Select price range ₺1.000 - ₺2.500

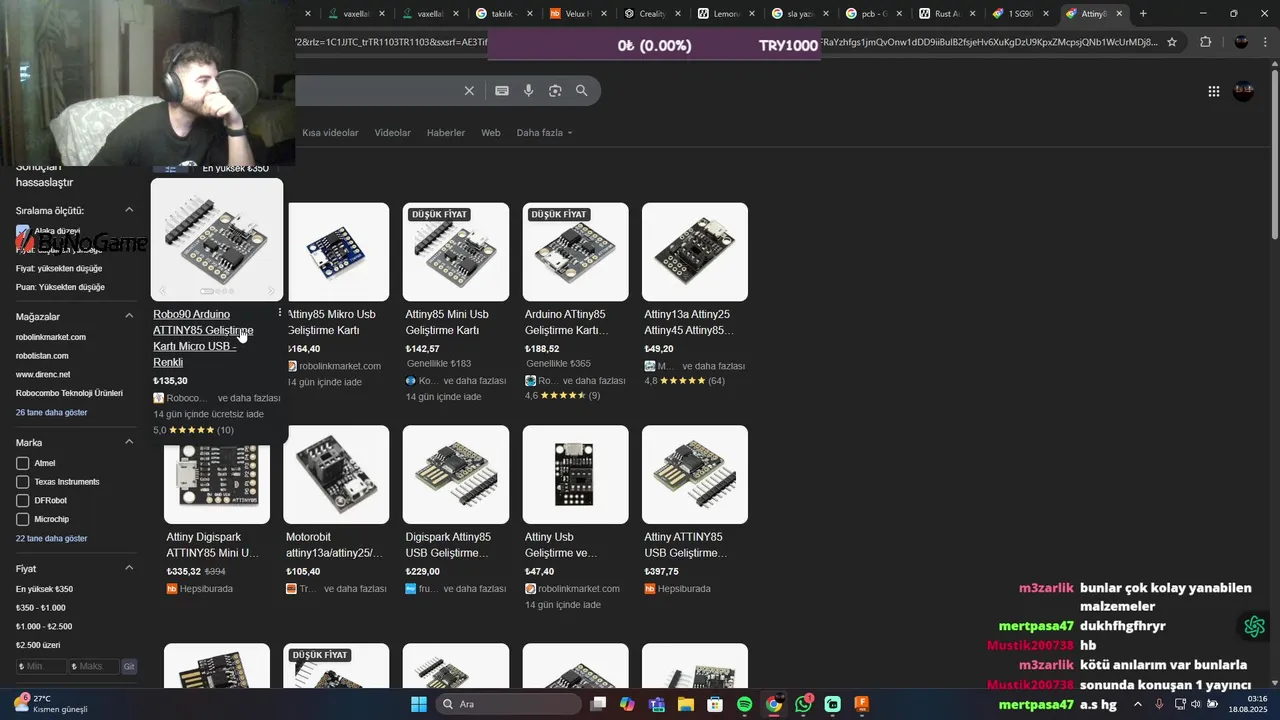[45, 626]
